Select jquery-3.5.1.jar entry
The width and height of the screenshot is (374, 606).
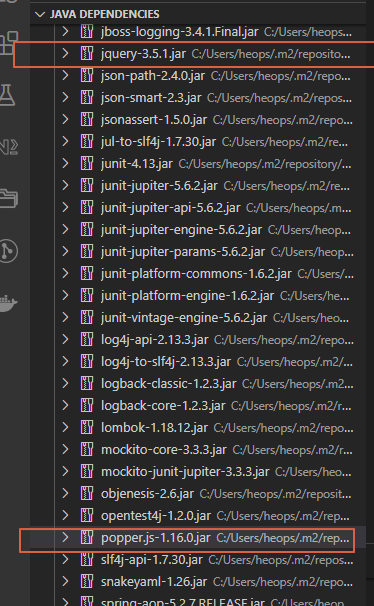click(198, 53)
